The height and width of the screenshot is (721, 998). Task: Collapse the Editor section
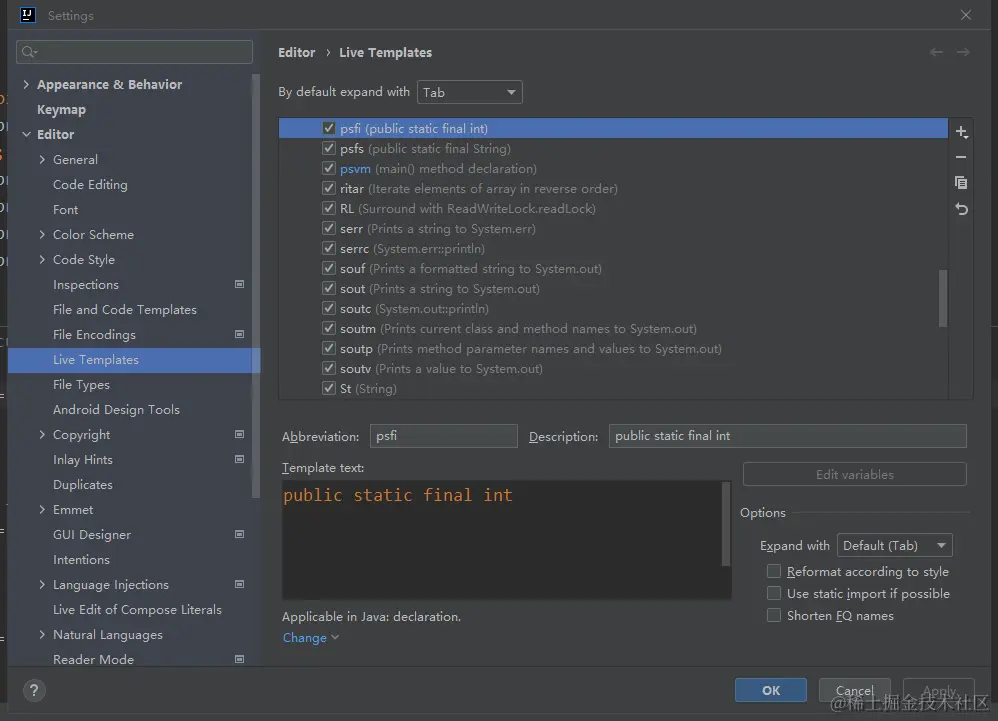click(26, 134)
